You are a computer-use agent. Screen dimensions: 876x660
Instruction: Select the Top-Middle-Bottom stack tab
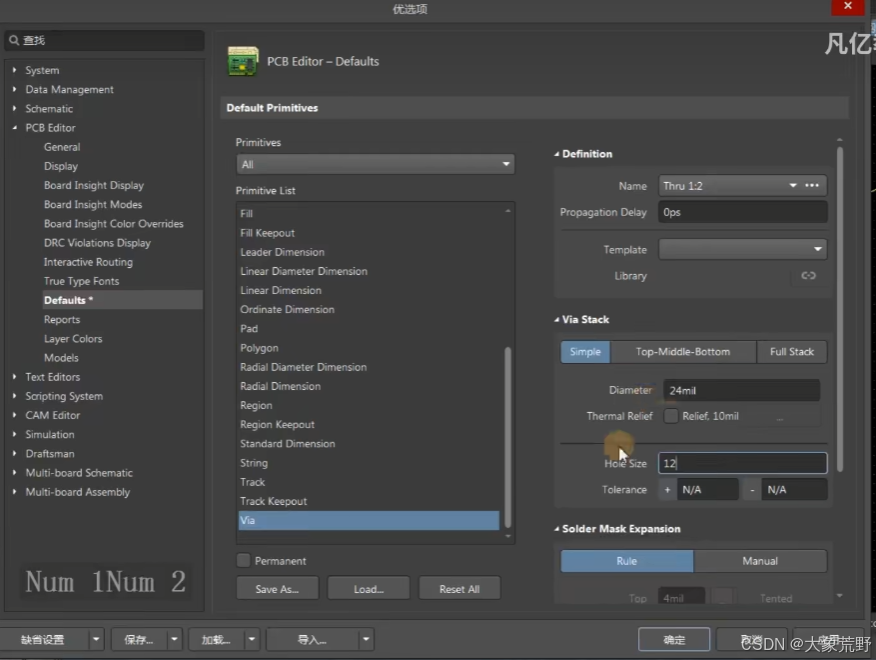tap(683, 352)
